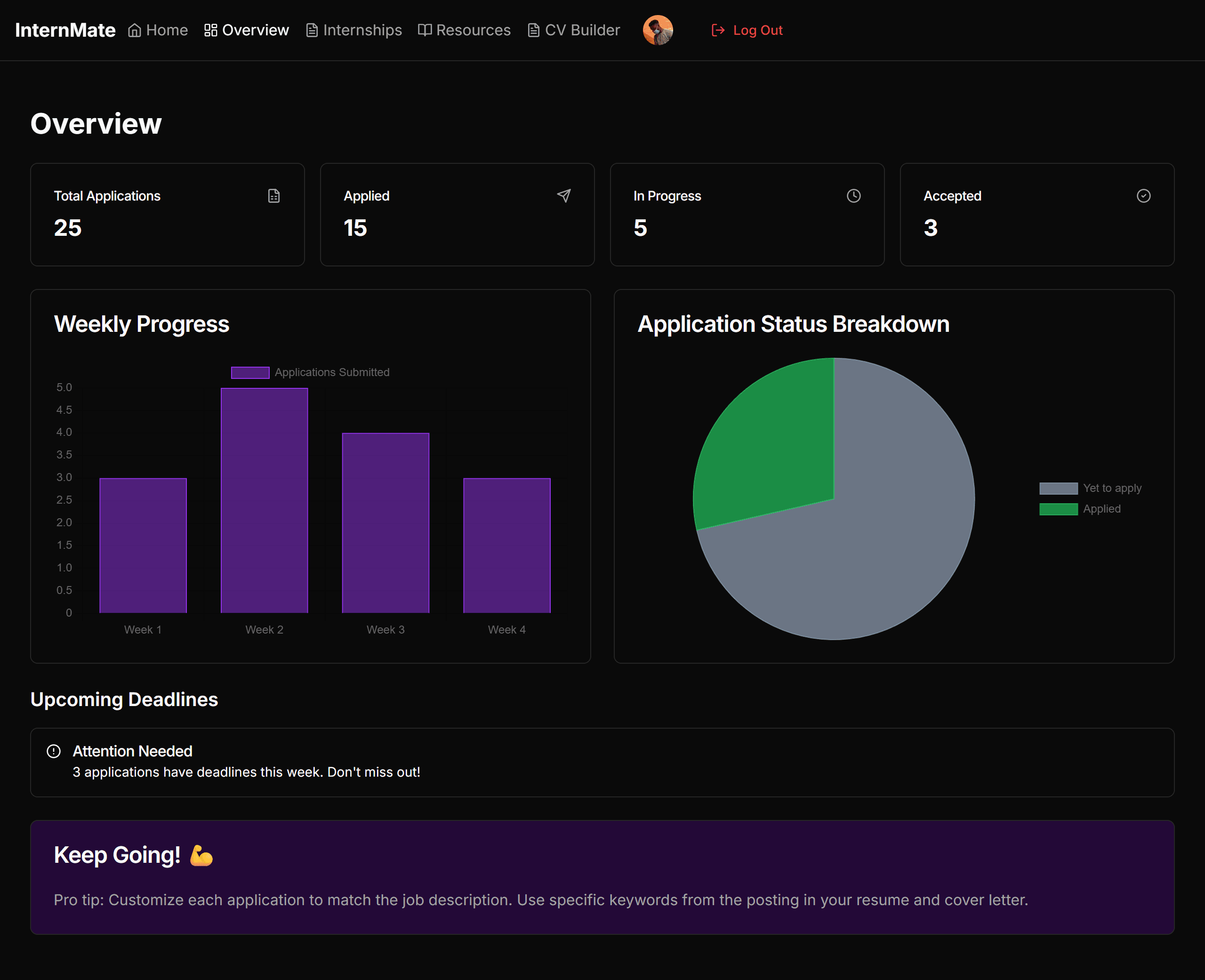Click the checkmark icon on Accepted card
Viewport: 1205px width, 980px height.
[1144, 196]
